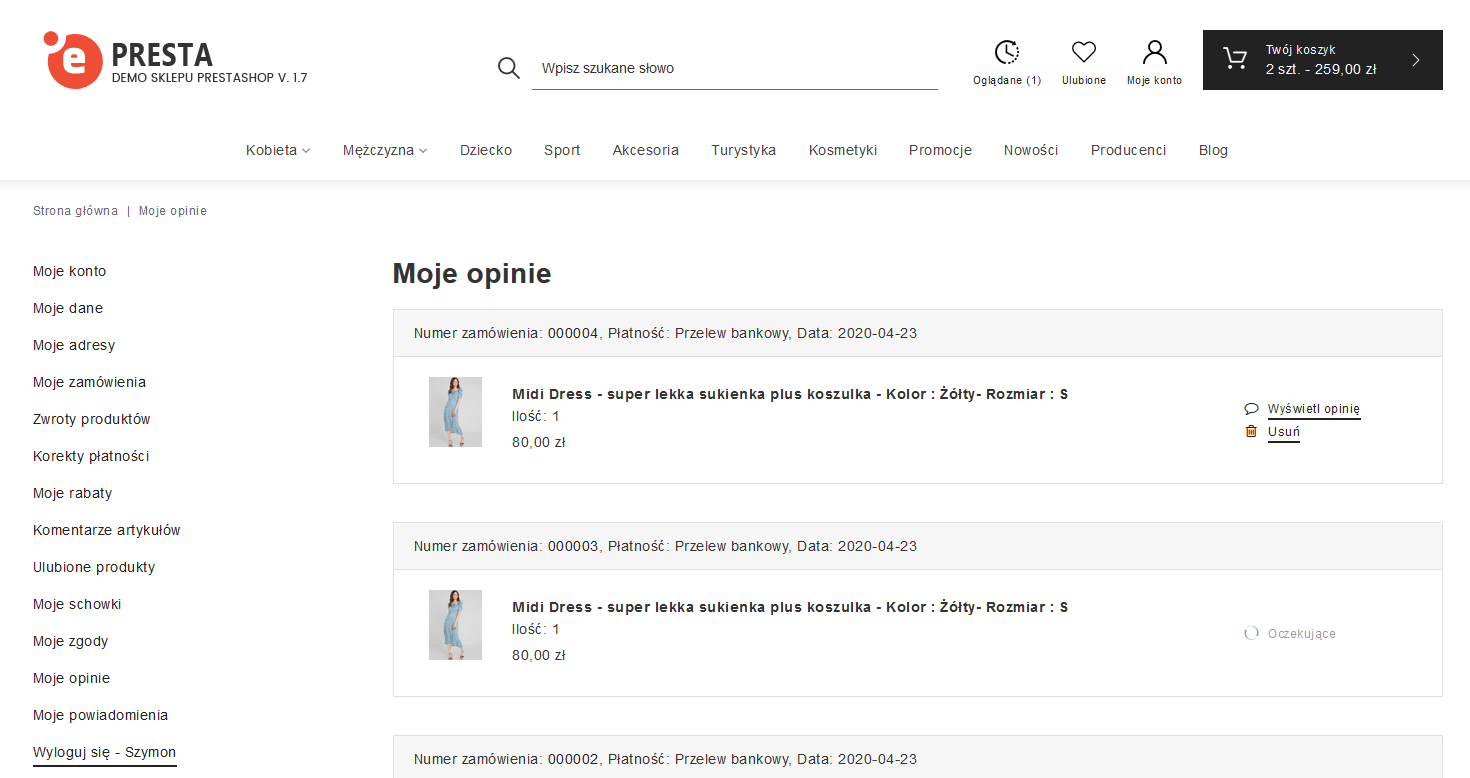Click the search field Wpisz szukane słowo
Viewport: 1470px width, 778px height.
tap(735, 69)
